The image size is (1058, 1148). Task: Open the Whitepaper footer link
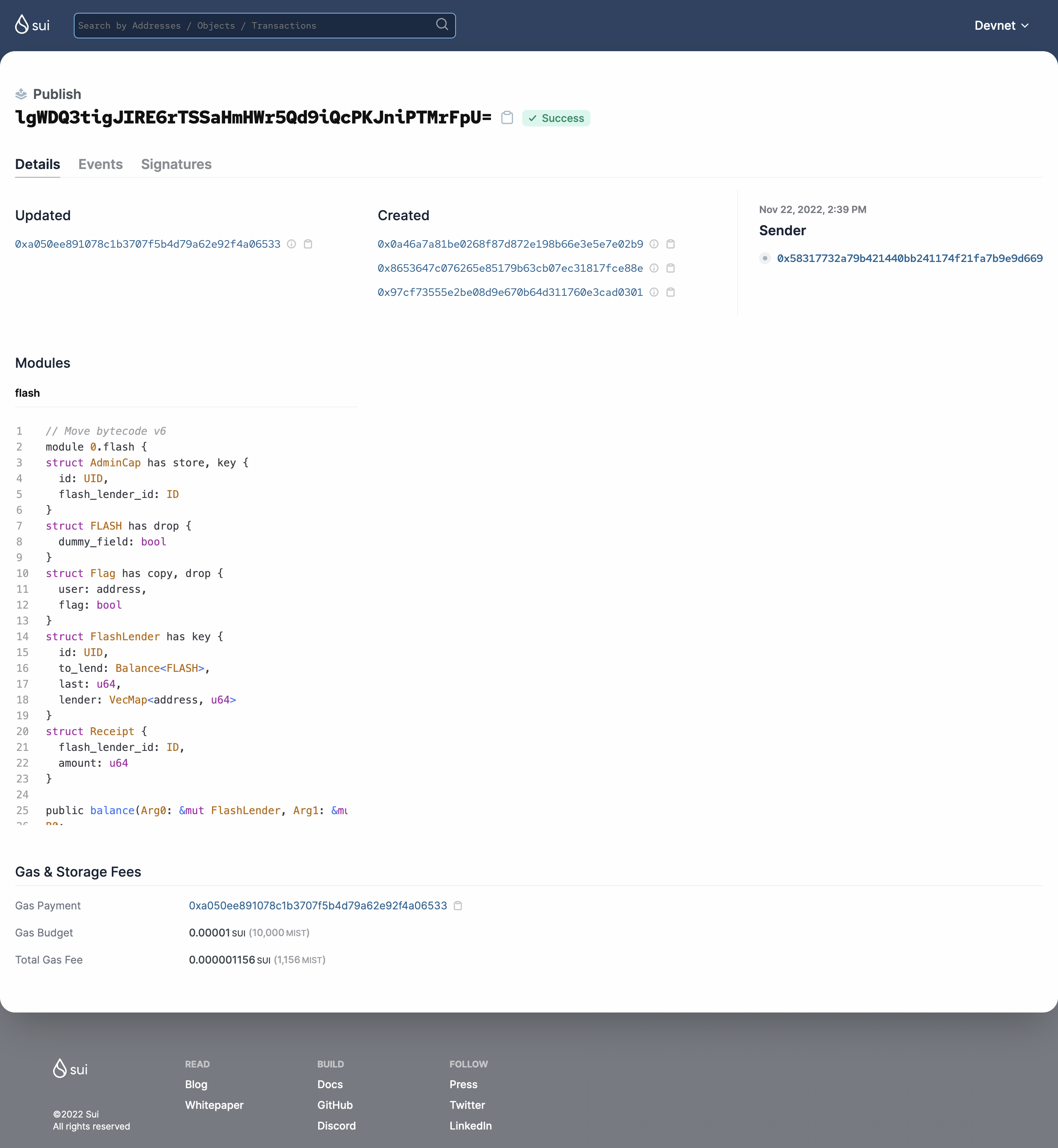pos(214,1105)
